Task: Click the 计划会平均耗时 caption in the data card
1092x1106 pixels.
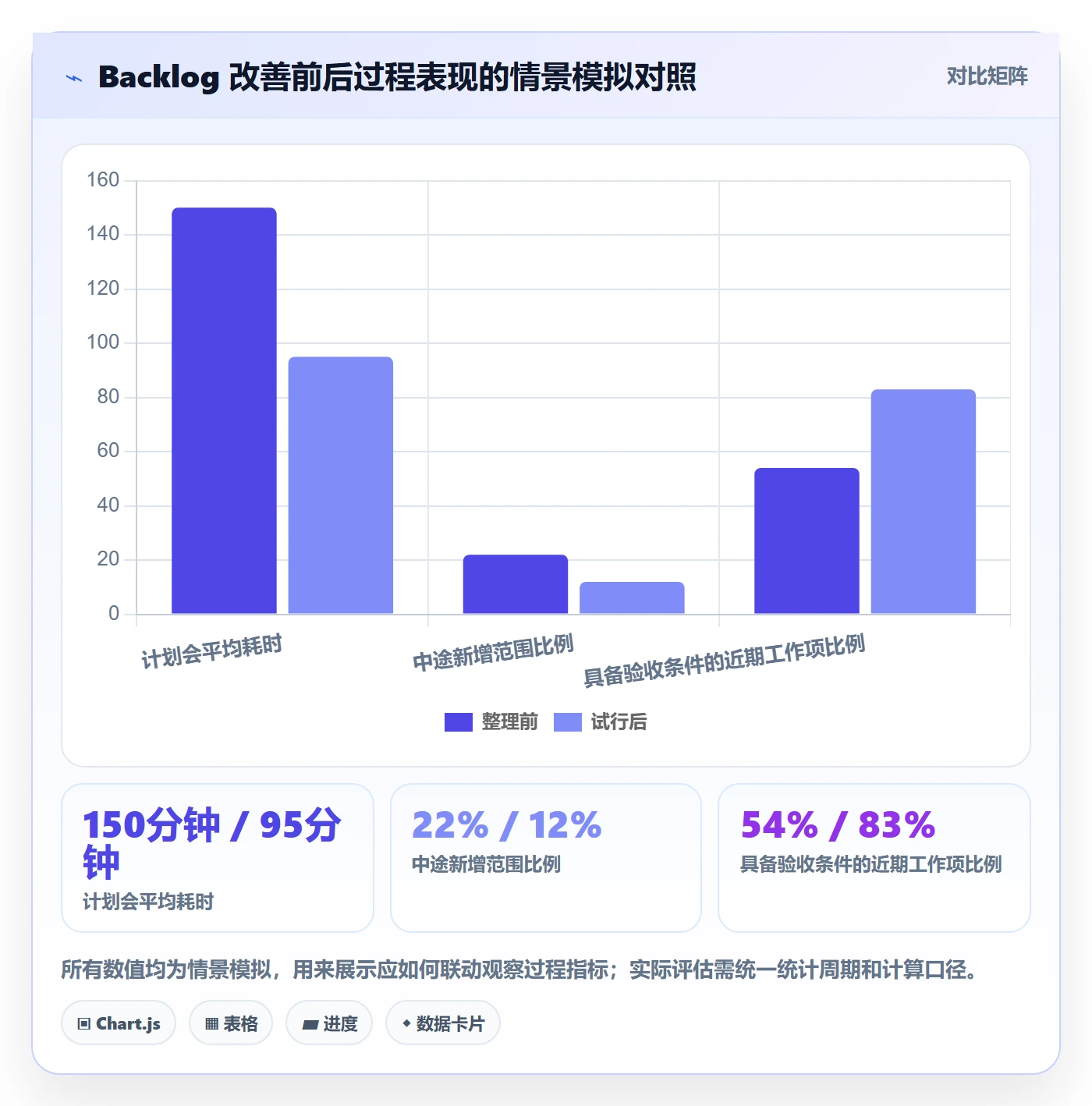Action: [148, 902]
